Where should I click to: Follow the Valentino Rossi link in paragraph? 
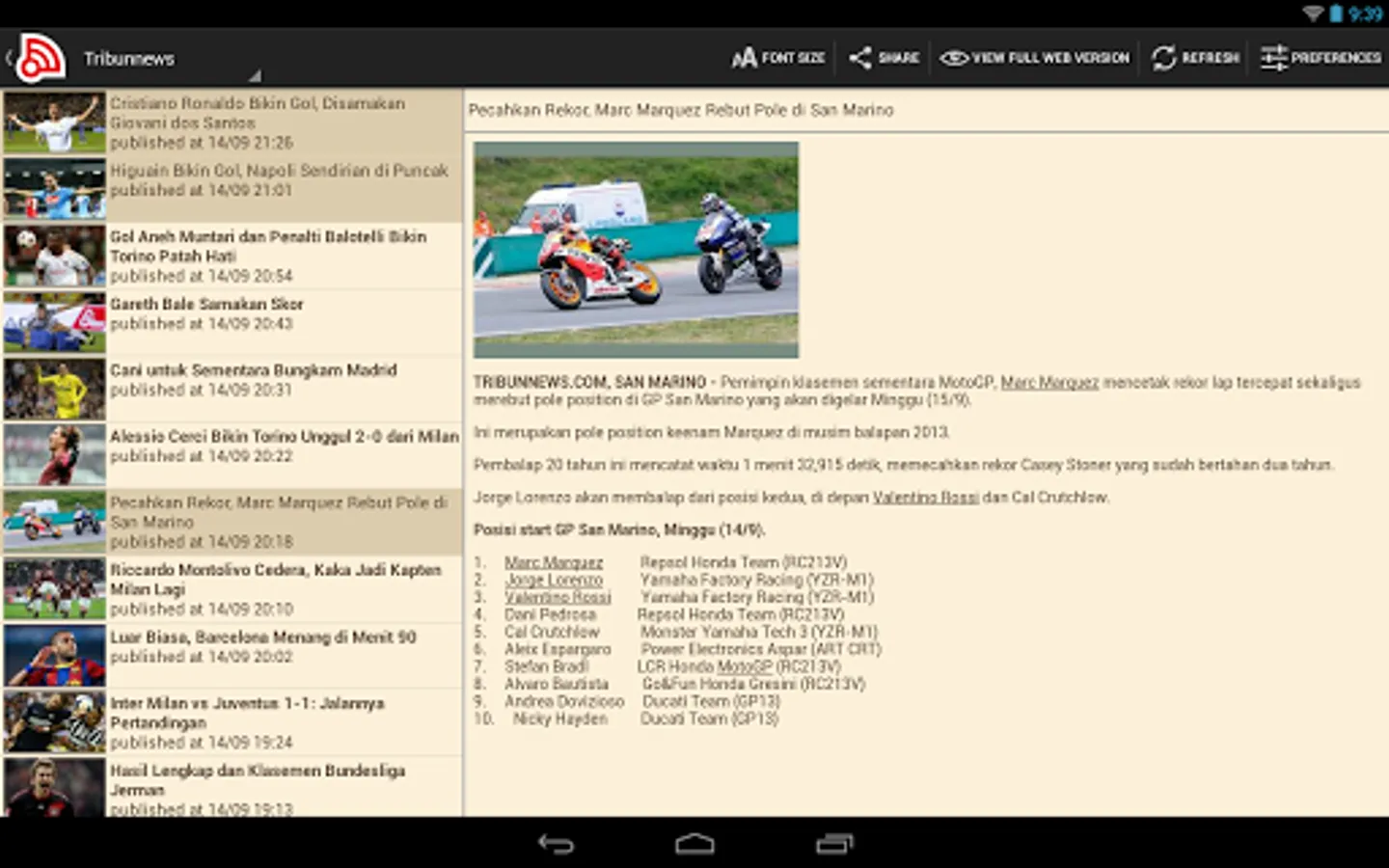[925, 498]
